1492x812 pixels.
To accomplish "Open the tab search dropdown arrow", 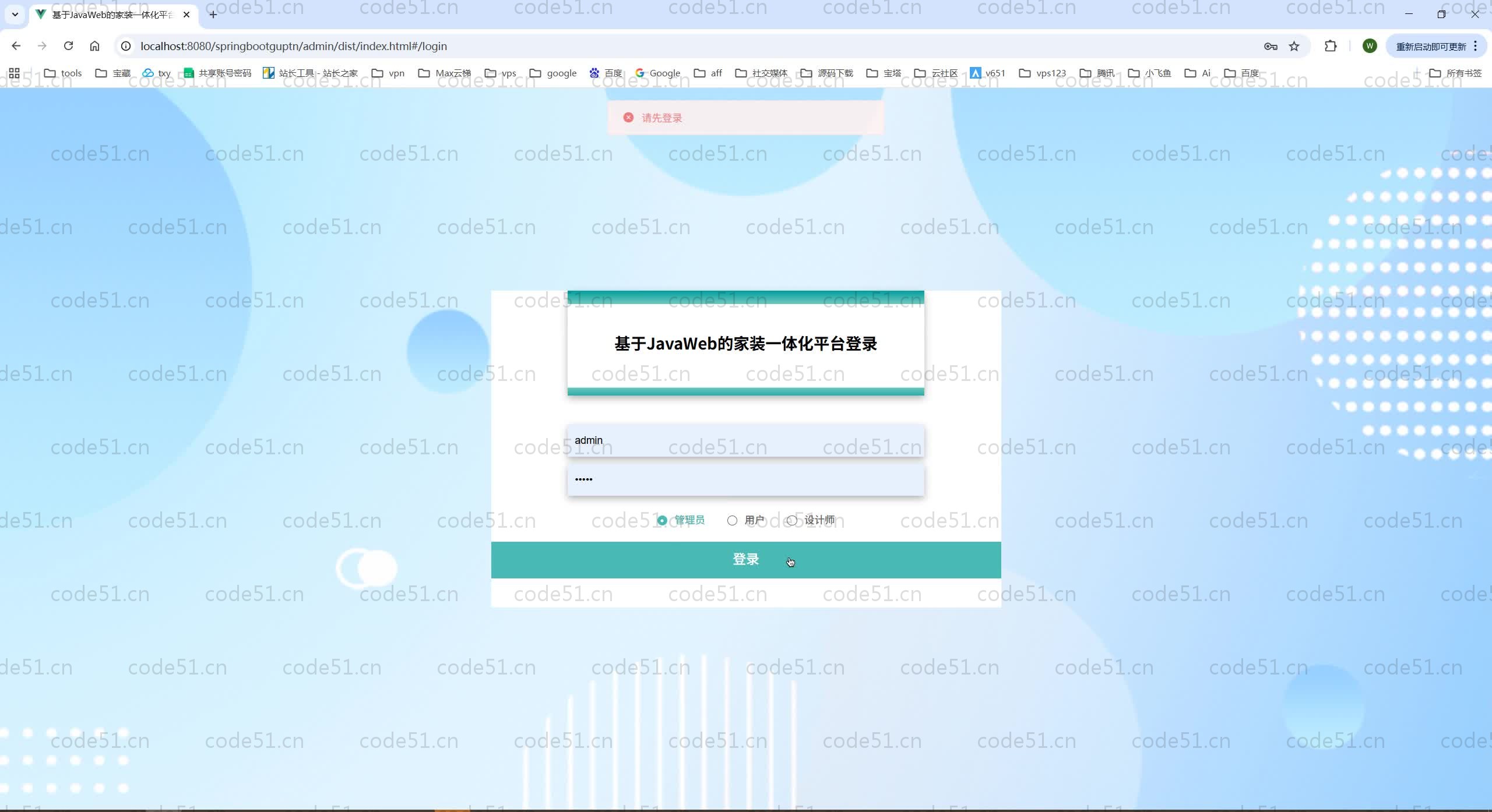I will [14, 15].
